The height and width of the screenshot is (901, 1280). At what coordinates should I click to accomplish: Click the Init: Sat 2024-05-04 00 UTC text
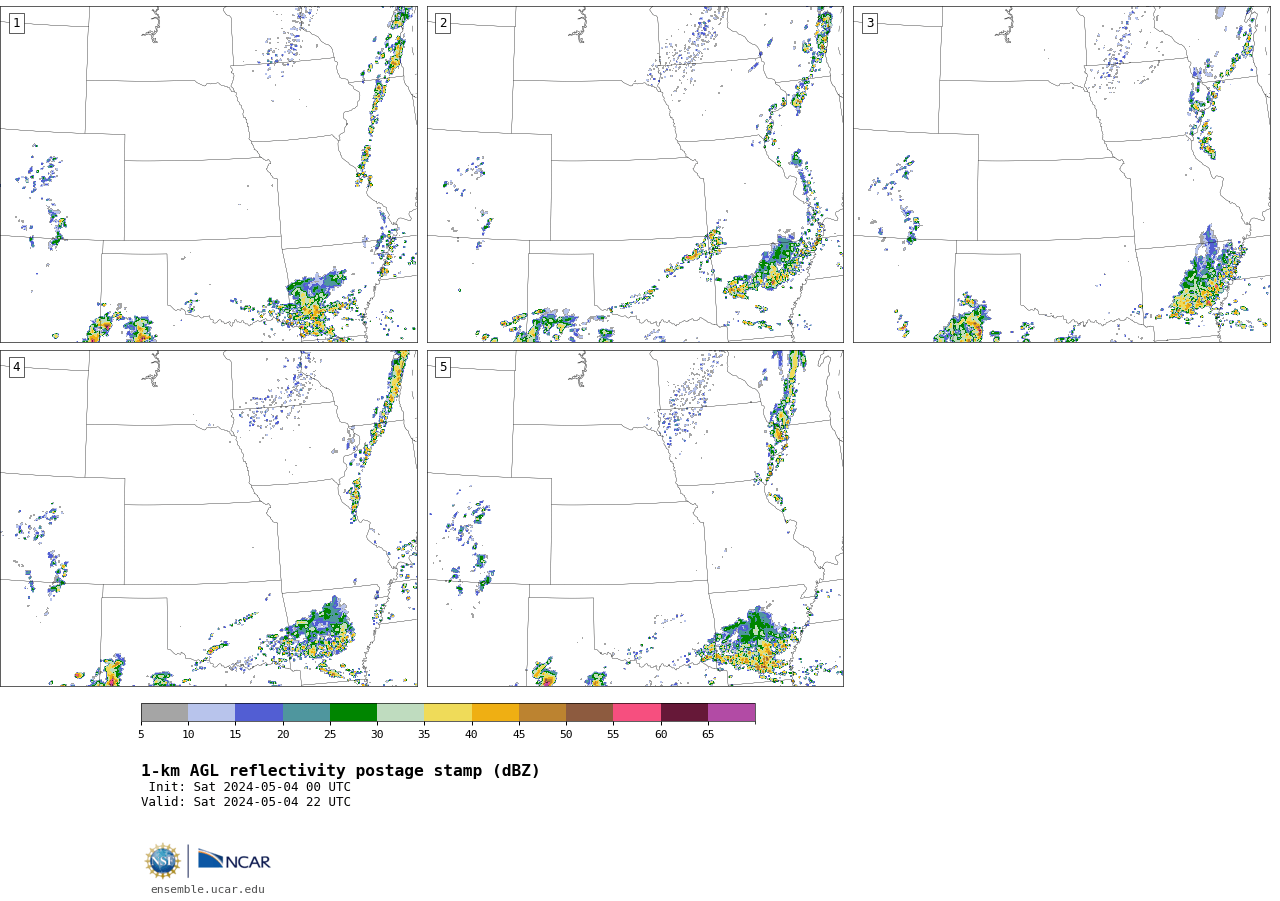250,787
